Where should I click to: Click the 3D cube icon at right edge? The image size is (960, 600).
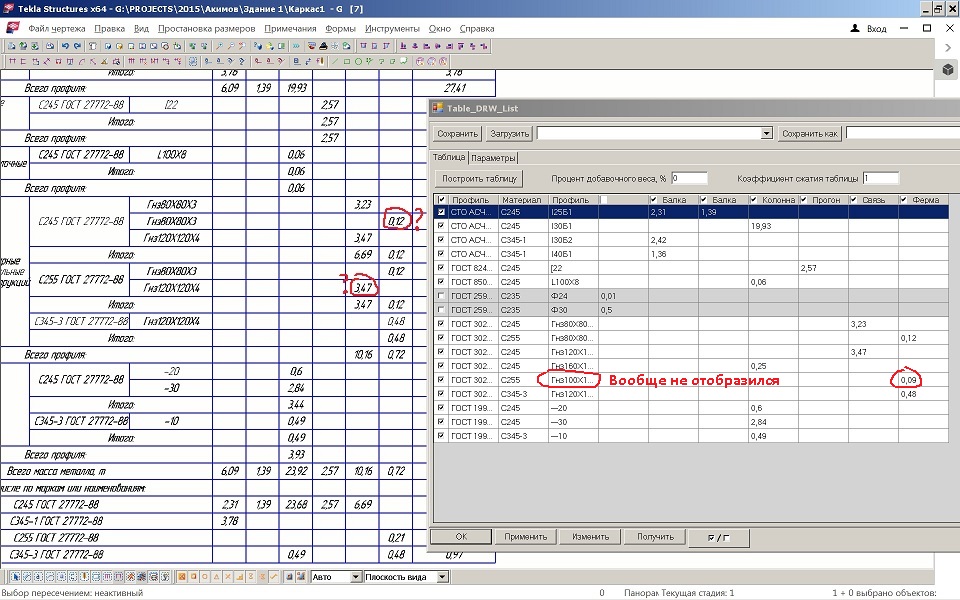(947, 70)
